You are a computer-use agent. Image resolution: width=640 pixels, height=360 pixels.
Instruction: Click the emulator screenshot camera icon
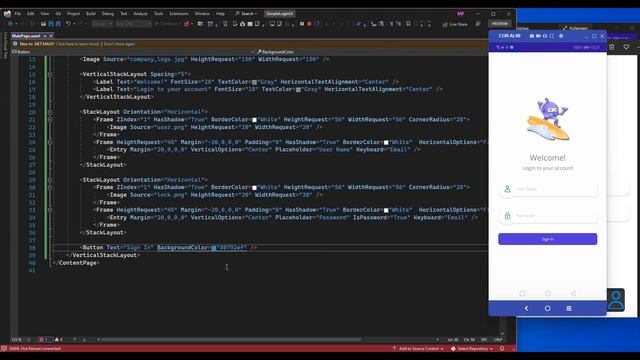(x=532, y=36)
